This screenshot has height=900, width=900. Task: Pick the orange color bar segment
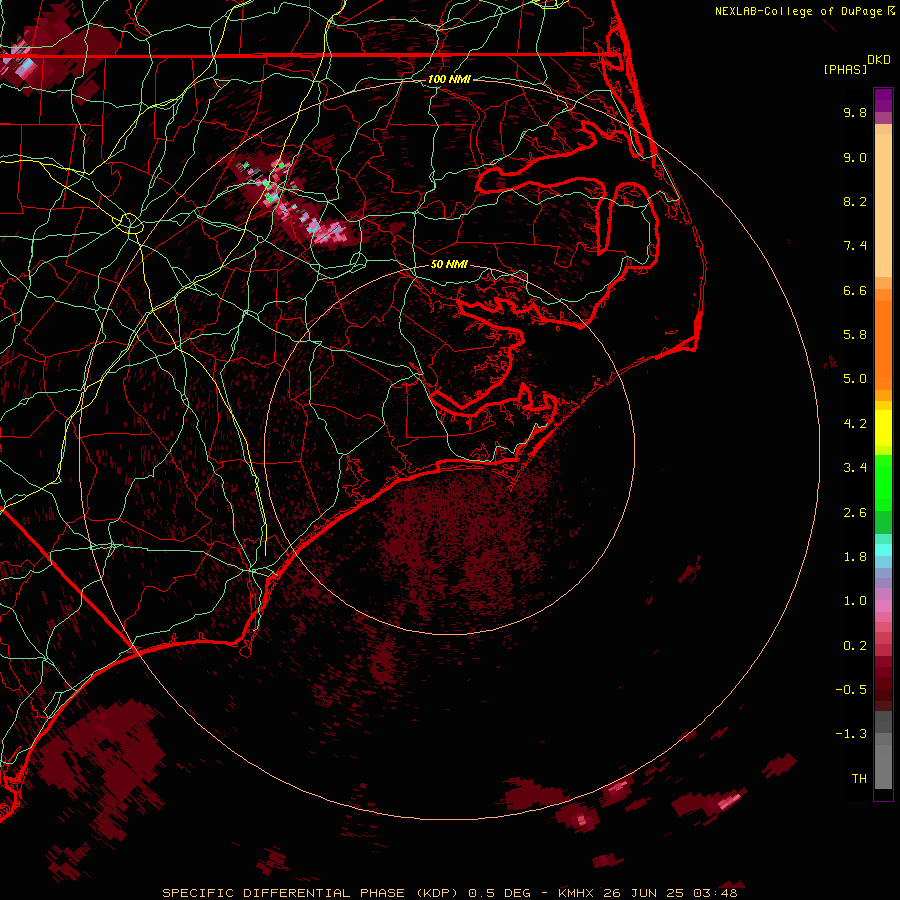[x=883, y=345]
